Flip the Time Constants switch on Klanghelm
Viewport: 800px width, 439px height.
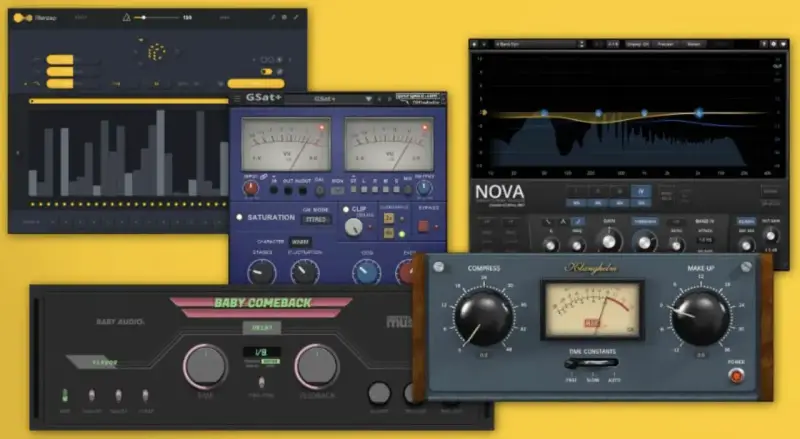[592, 363]
